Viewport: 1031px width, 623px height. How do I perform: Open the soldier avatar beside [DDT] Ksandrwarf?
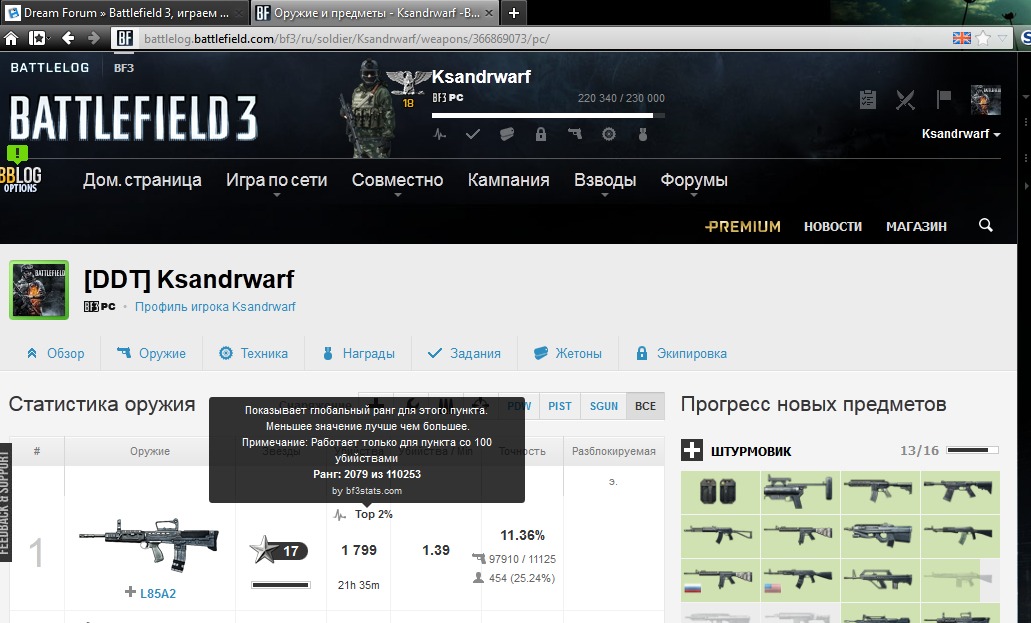pos(39,290)
